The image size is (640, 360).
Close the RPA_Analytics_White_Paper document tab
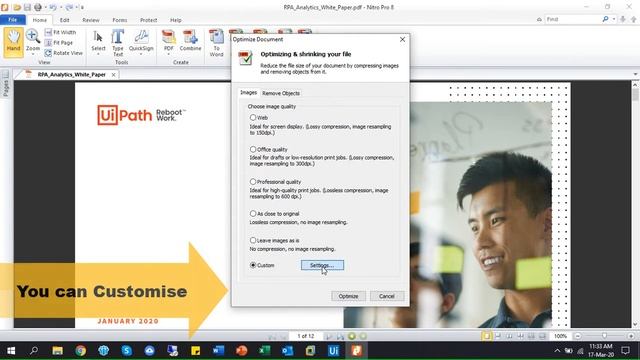(x=113, y=75)
